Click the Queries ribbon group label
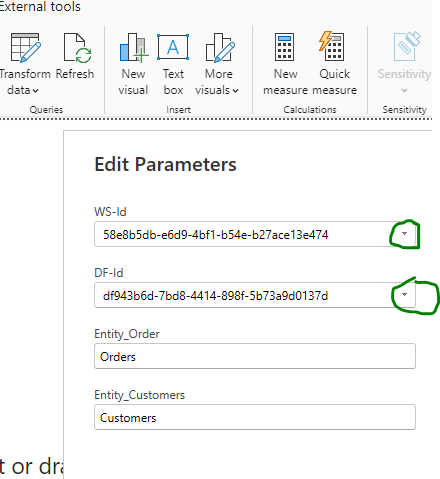This screenshot has height=479, width=440. (x=46, y=109)
